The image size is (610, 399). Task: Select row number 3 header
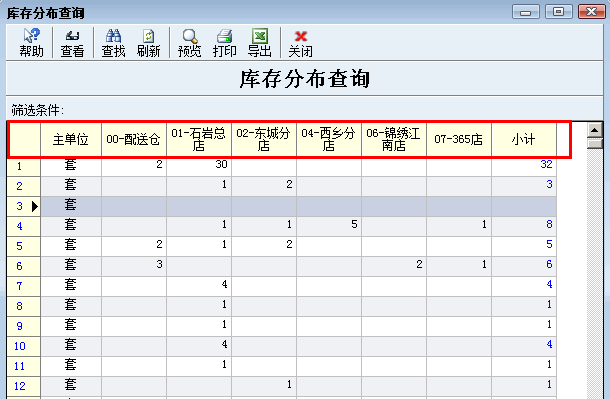pos(23,206)
